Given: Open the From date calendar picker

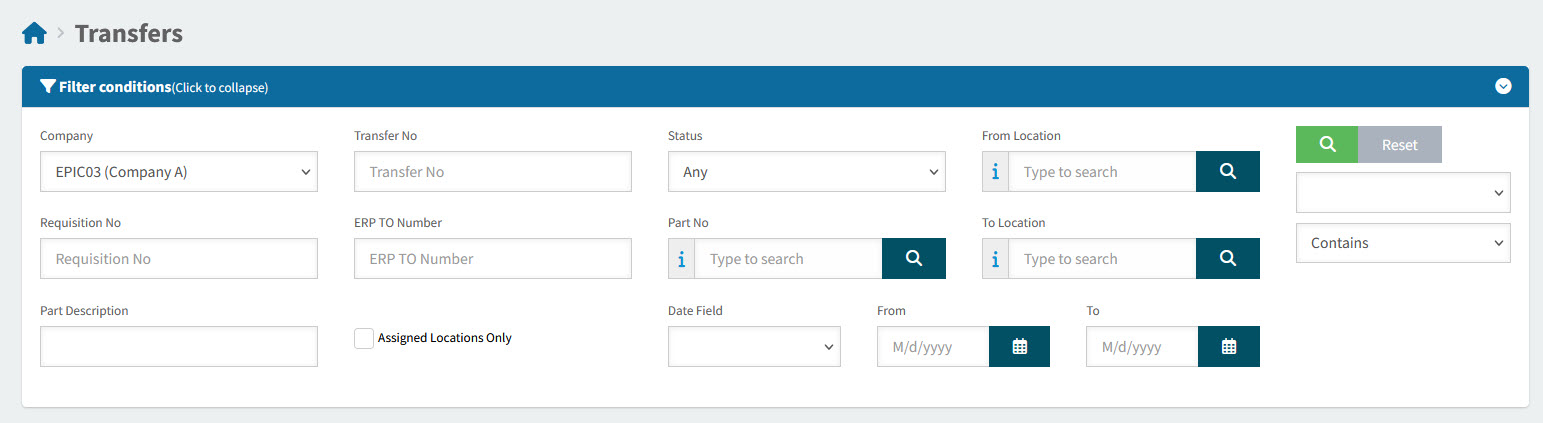Looking at the screenshot, I should coord(1019,347).
